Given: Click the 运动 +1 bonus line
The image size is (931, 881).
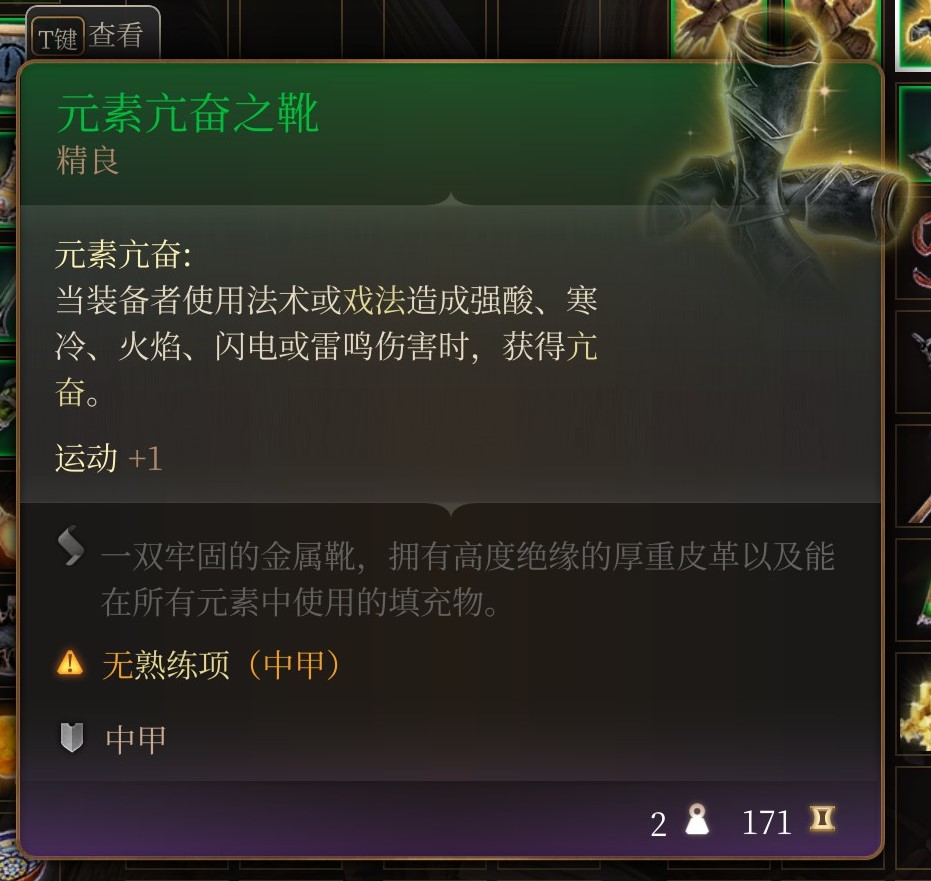Looking at the screenshot, I should (109, 458).
